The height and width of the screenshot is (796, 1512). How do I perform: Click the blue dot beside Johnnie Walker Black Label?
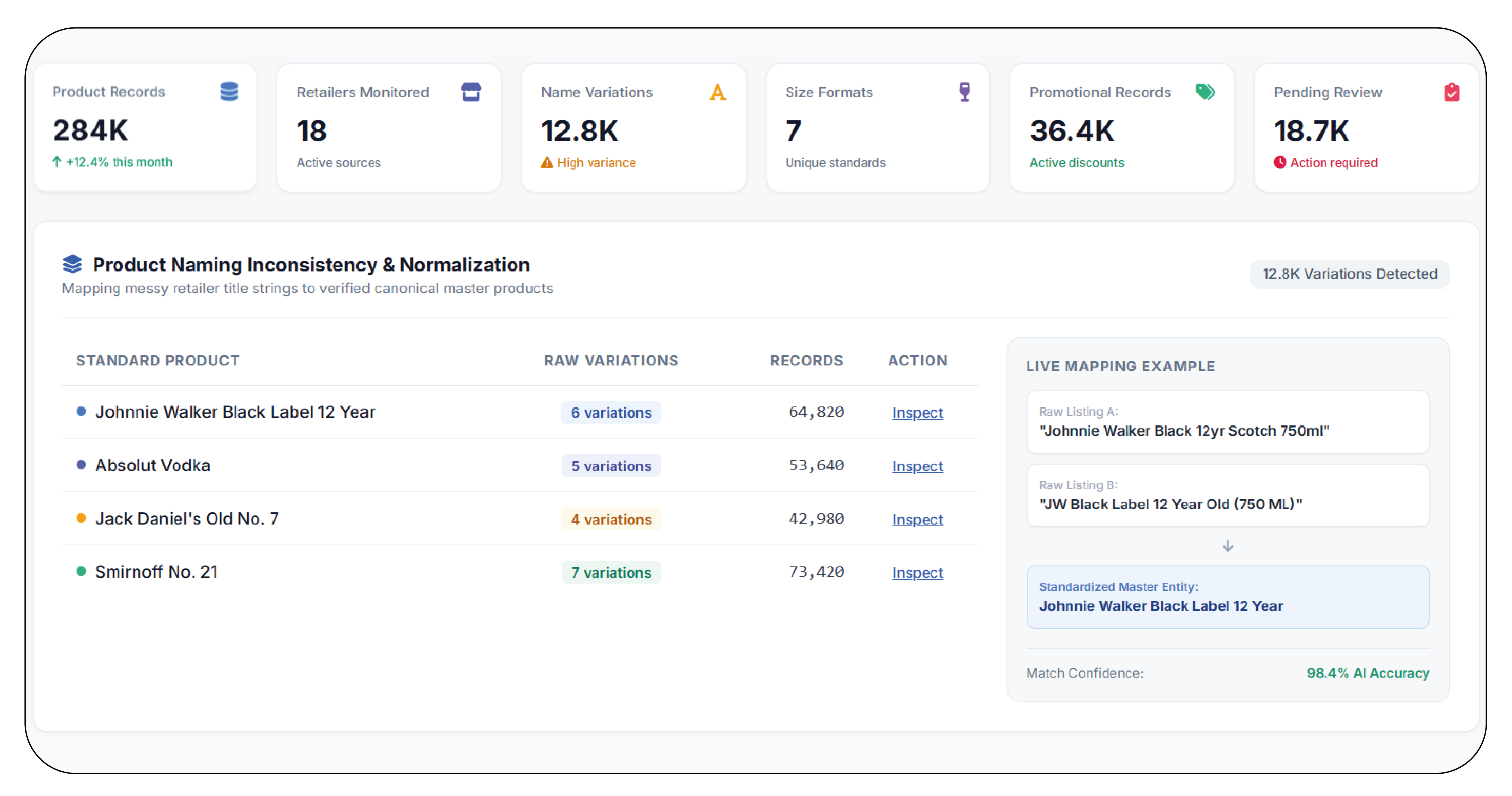82,412
